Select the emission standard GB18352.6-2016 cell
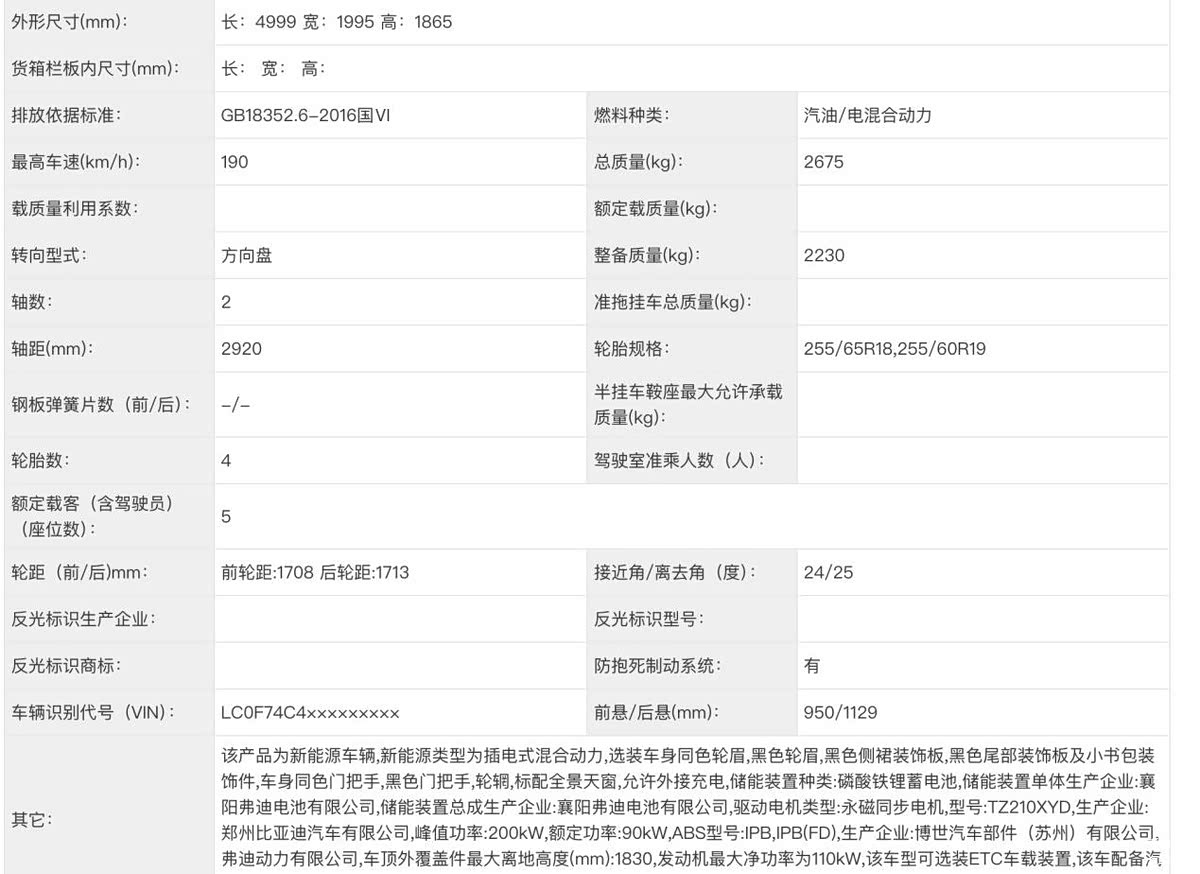This screenshot has height=874, width=1200. 305,115
